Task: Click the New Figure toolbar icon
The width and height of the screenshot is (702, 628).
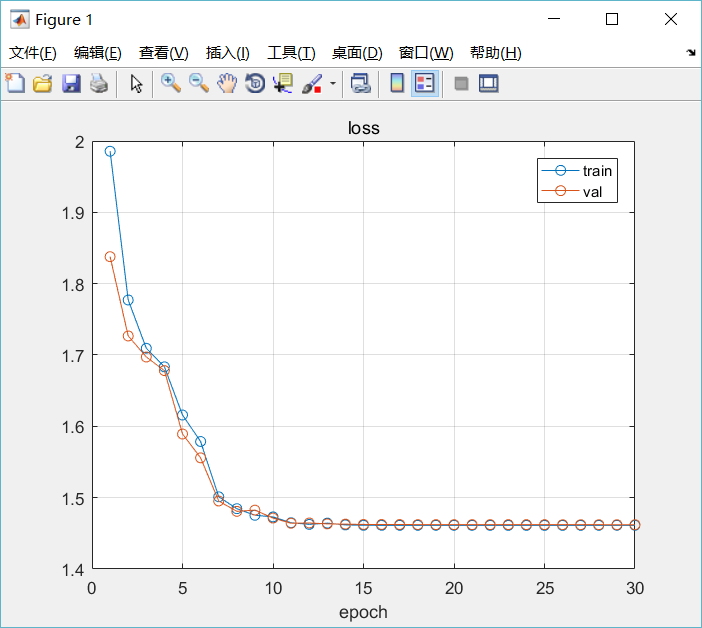Action: 15,83
